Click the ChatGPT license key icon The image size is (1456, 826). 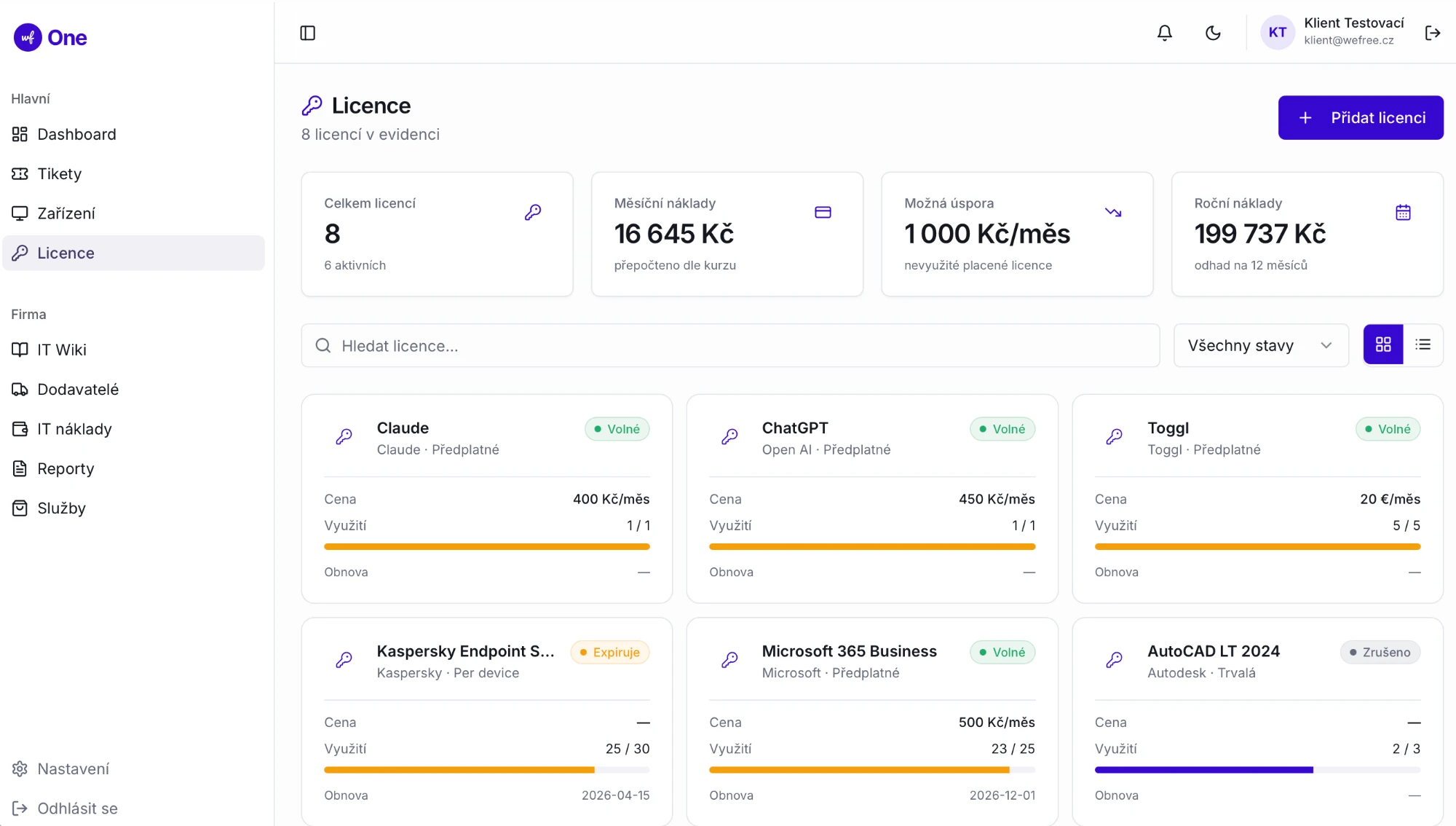pyautogui.click(x=729, y=436)
